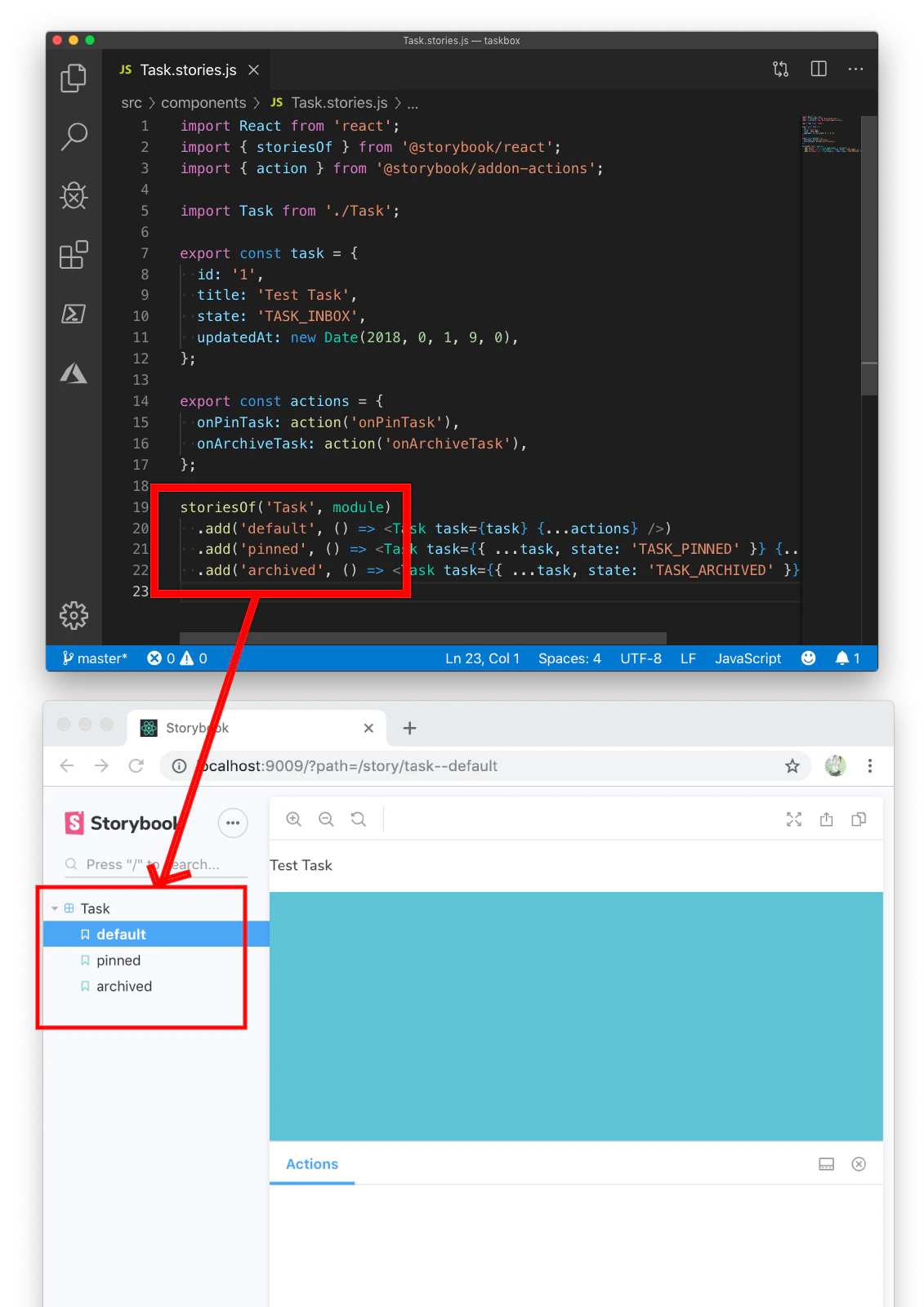Change language mode via JavaScript

coord(748,658)
